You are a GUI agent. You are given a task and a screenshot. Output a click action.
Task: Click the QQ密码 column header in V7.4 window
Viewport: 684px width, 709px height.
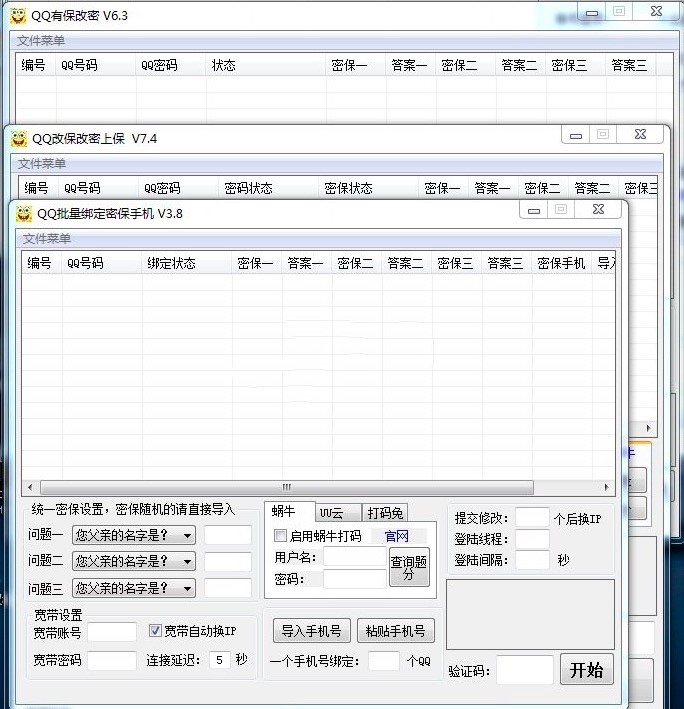[x=178, y=188]
